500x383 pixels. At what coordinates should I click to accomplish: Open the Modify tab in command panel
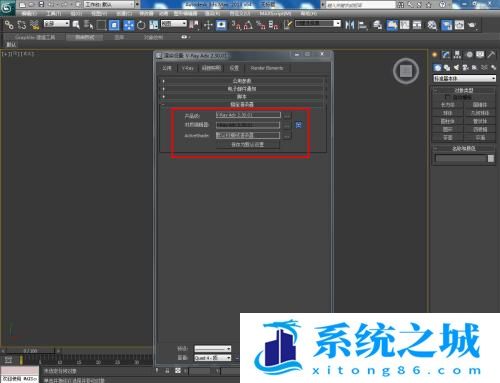(446, 54)
